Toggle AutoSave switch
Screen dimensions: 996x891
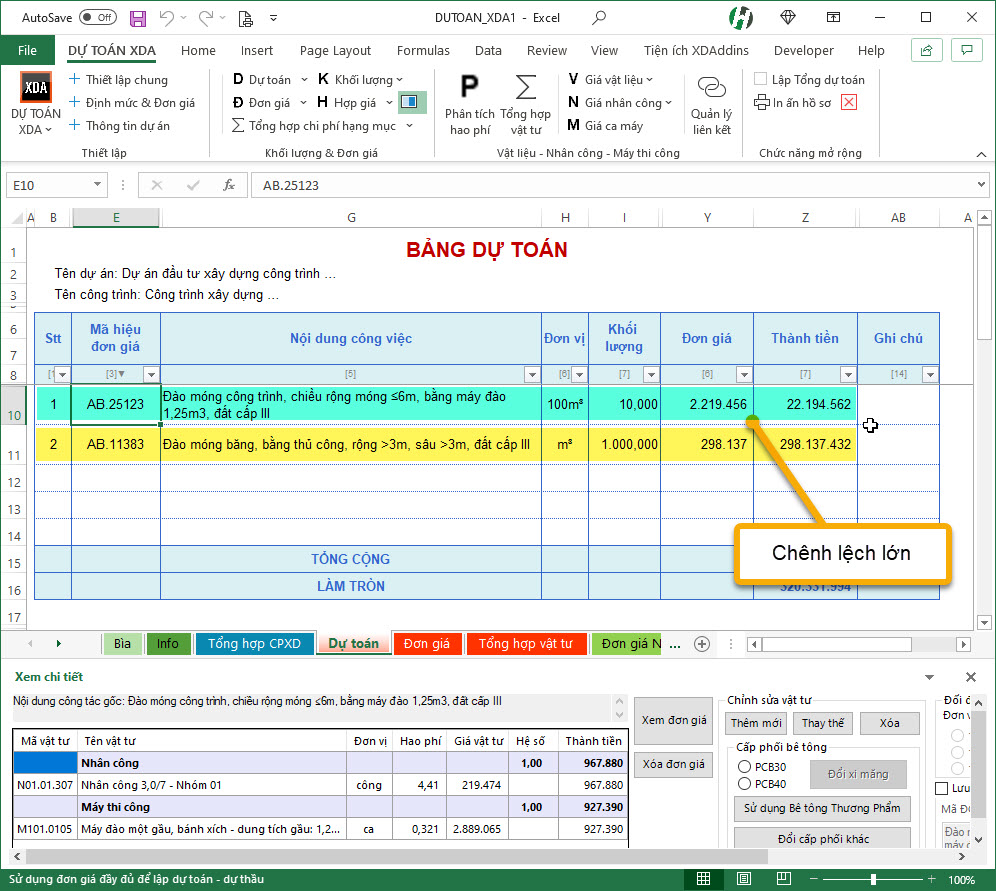97,18
